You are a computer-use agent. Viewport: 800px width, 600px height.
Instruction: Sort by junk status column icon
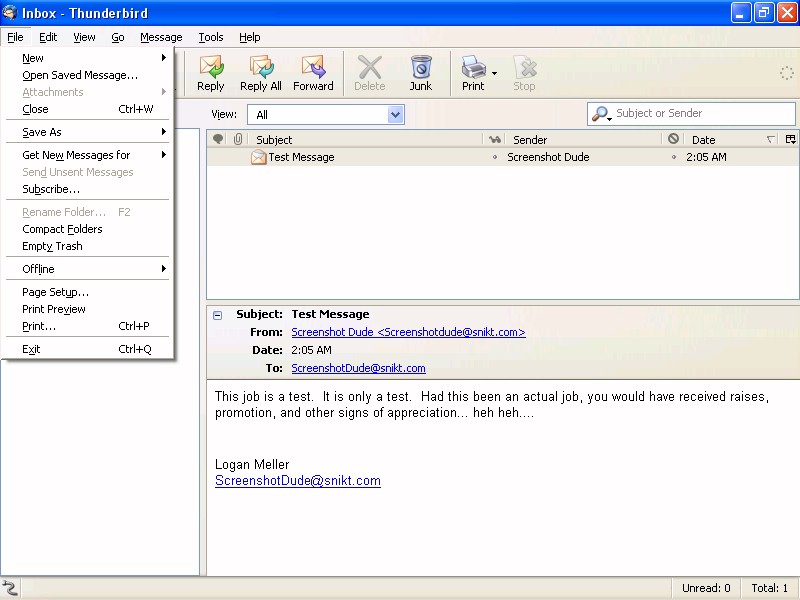[x=673, y=138]
